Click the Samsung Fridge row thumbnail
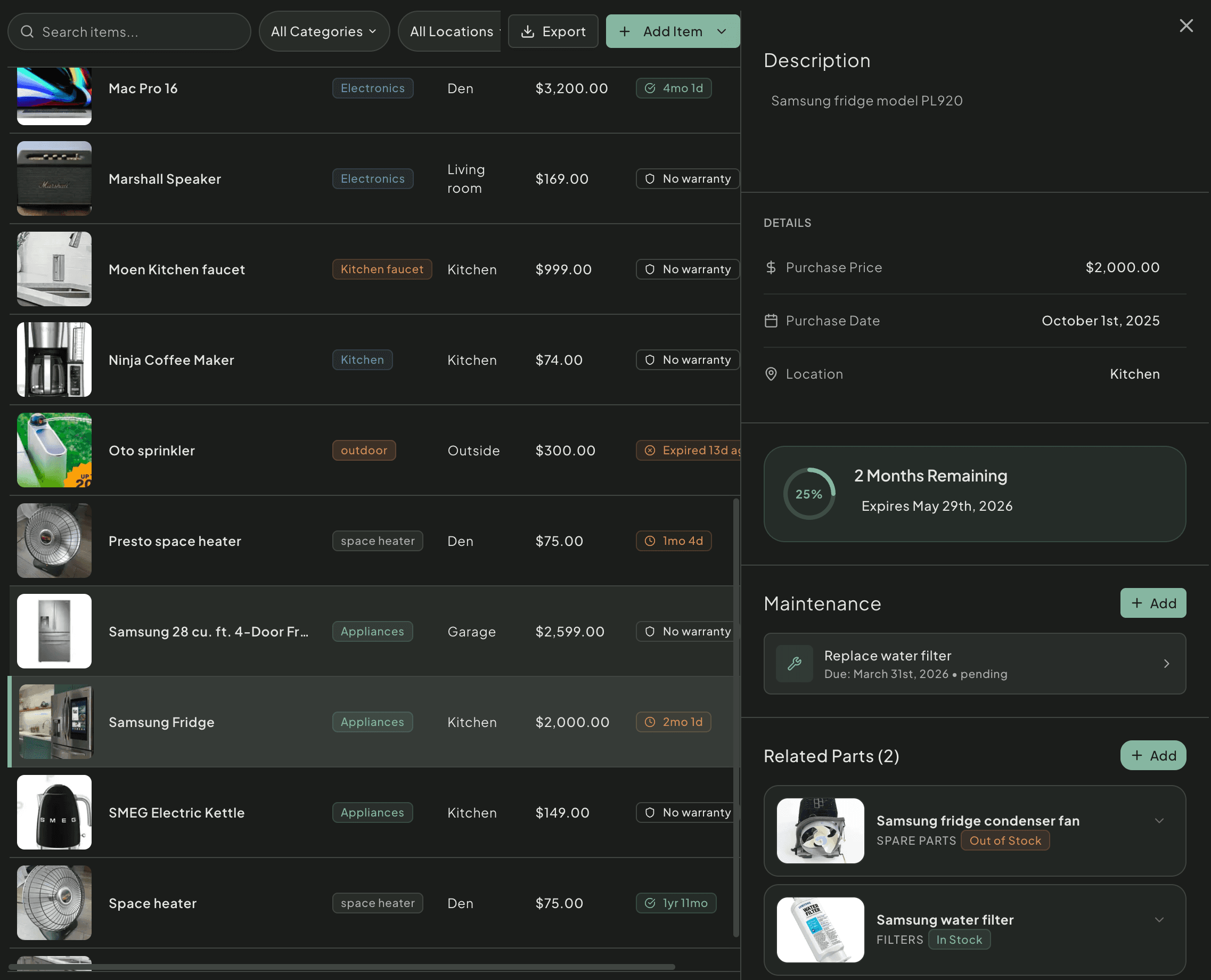Image resolution: width=1211 pixels, height=980 pixels. 54,722
